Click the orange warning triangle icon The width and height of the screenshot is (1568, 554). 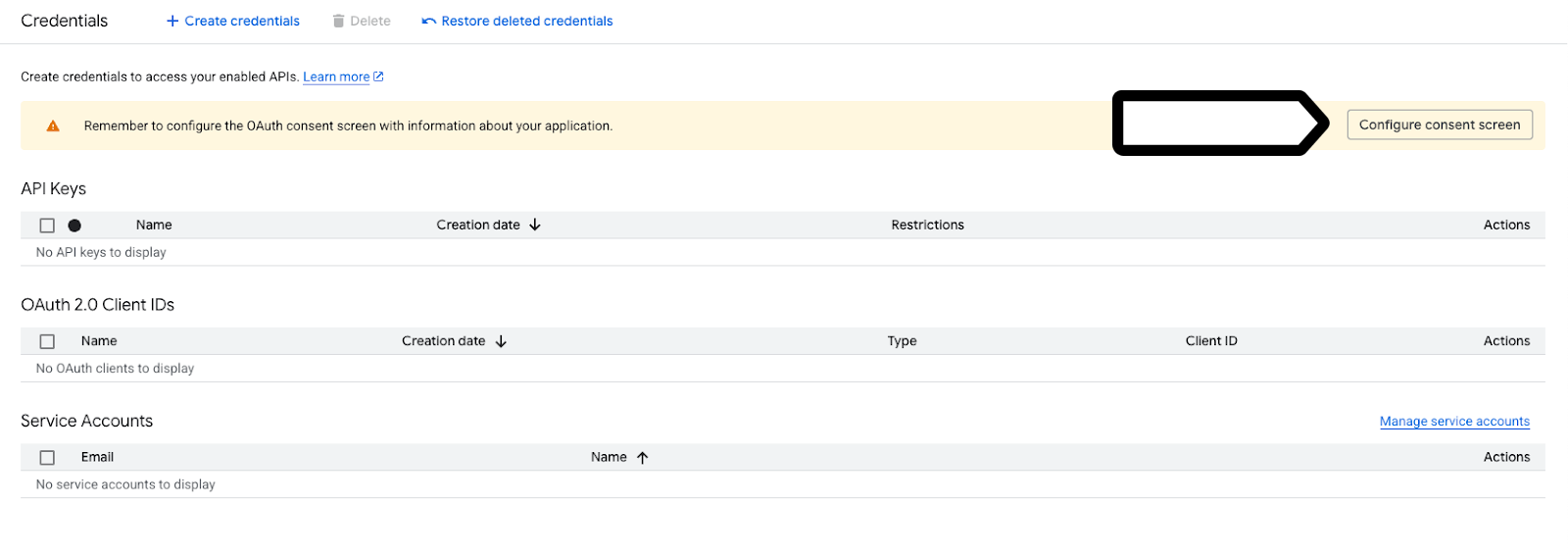pos(53,126)
